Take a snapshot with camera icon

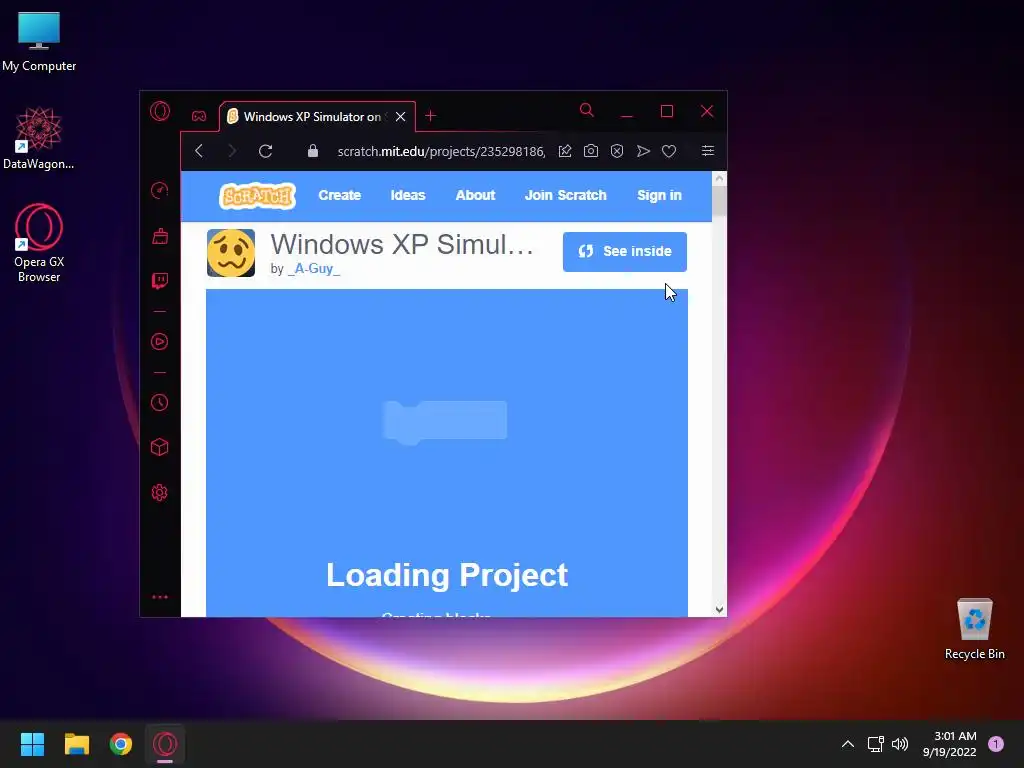click(x=590, y=151)
